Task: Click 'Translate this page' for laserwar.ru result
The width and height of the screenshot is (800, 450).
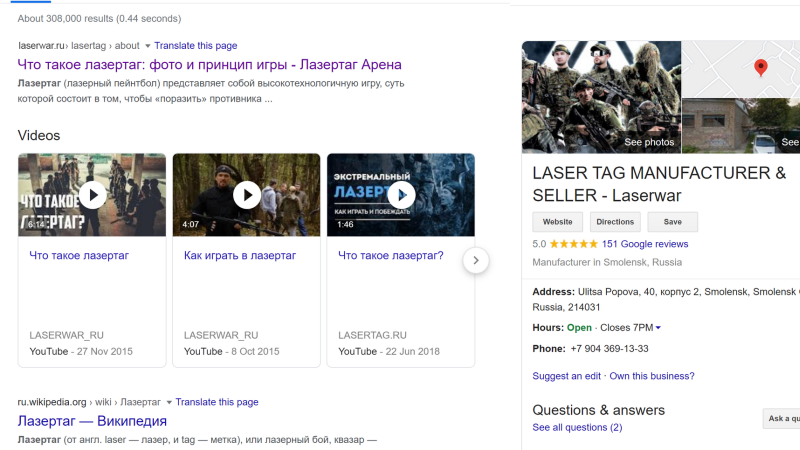Action: [196, 46]
